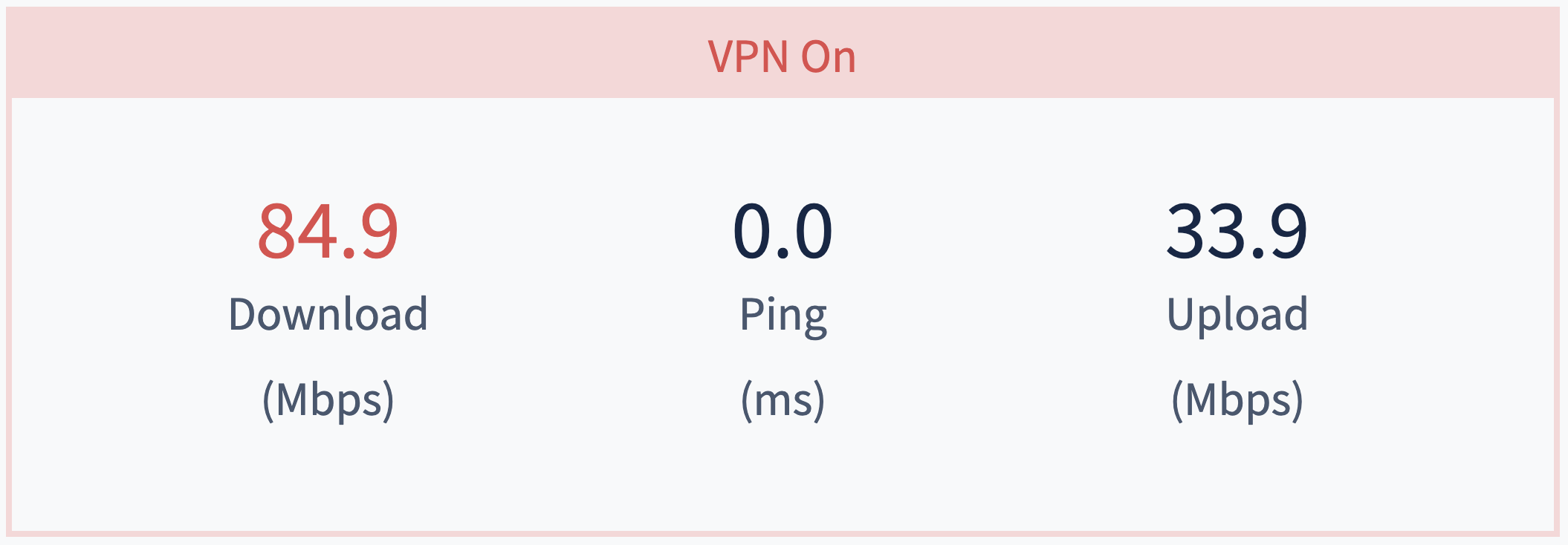Screen dimensions: 1568x545
Task: Click the digit 8 in 84.9
Action: (x=276, y=232)
